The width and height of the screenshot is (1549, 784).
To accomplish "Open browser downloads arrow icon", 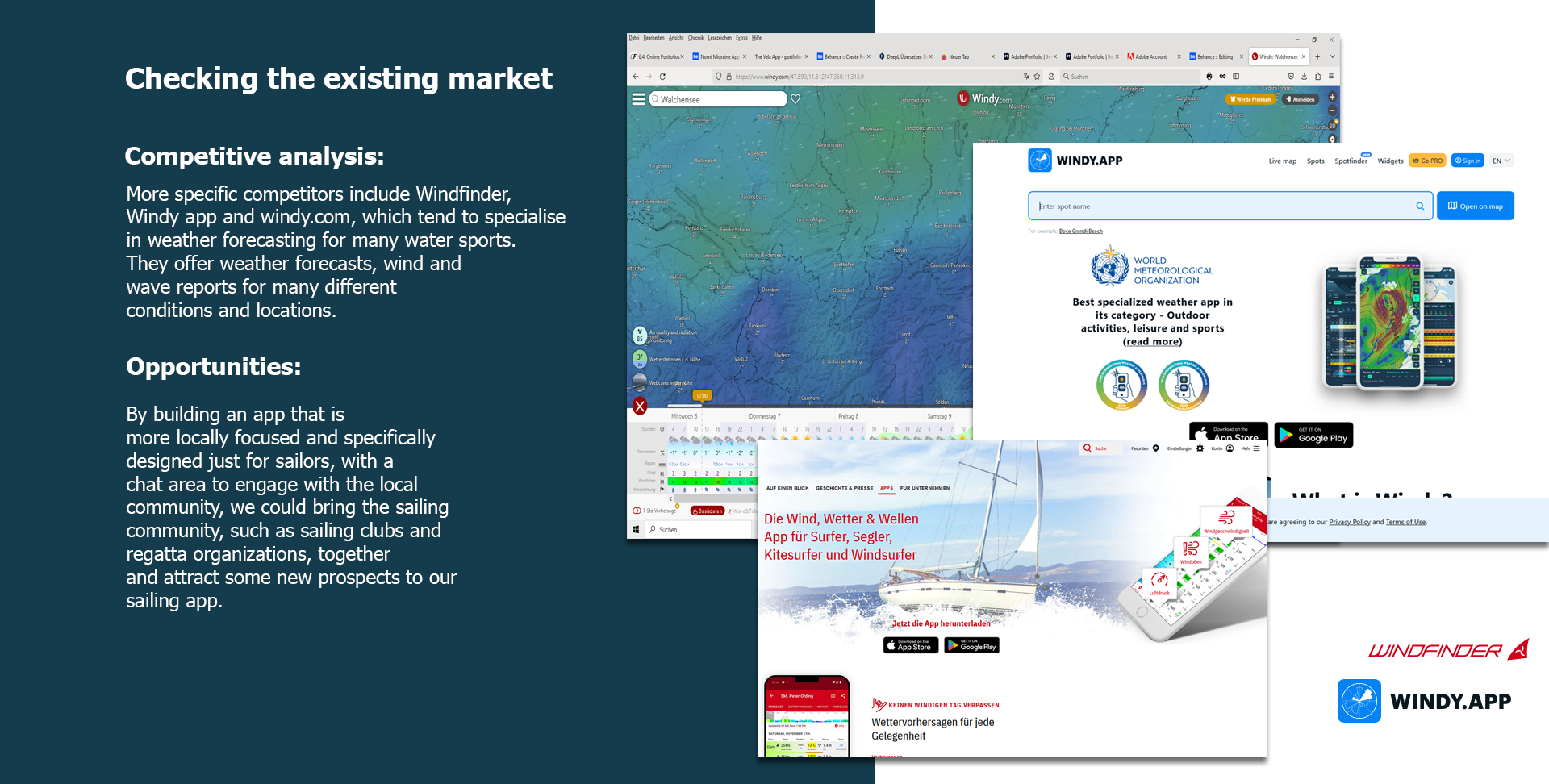I will [1304, 77].
